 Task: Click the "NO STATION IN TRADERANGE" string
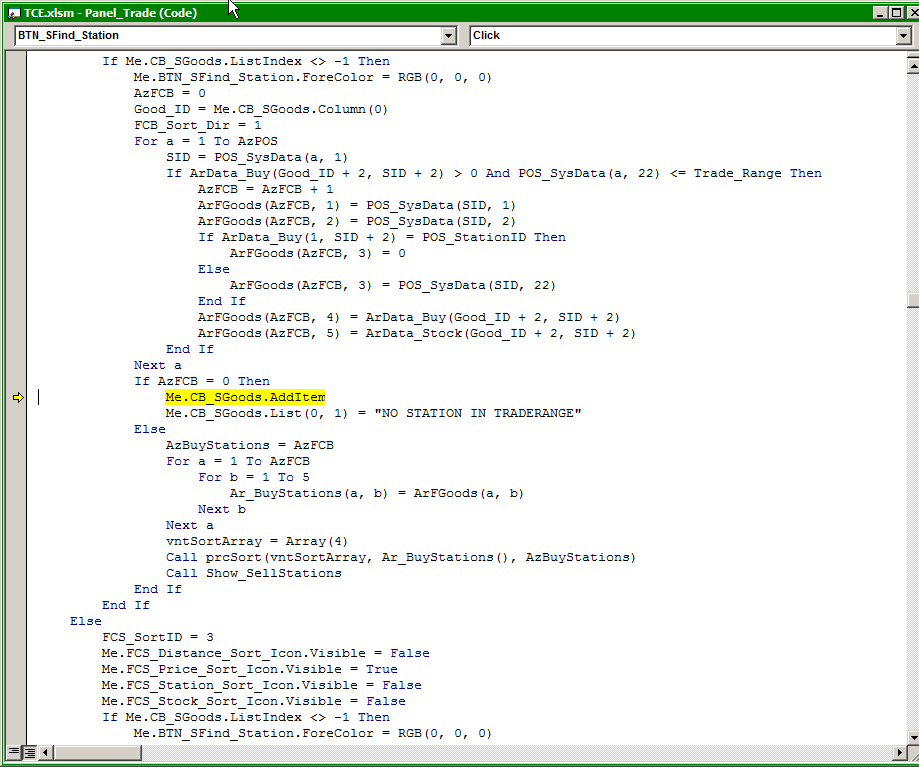point(478,413)
